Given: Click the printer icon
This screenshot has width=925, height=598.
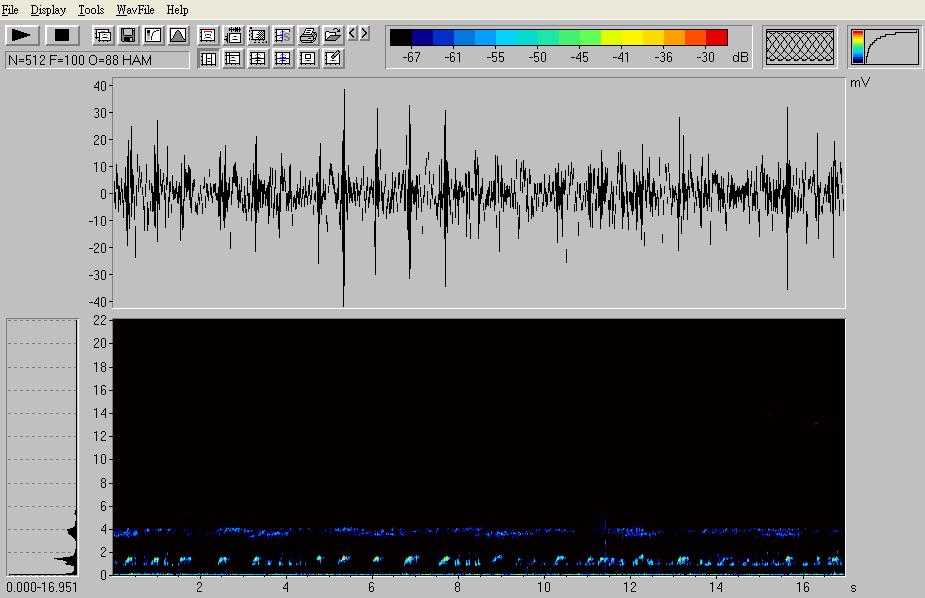Looking at the screenshot, I should pyautogui.click(x=308, y=35).
